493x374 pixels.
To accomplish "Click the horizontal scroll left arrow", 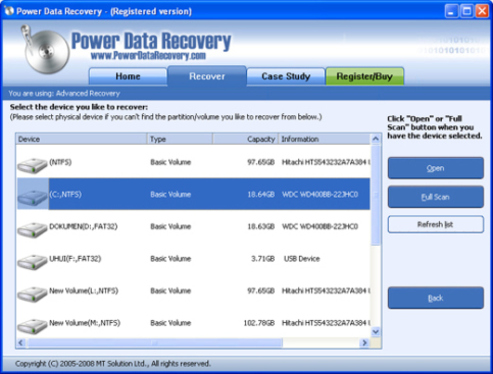I will point(21,343).
